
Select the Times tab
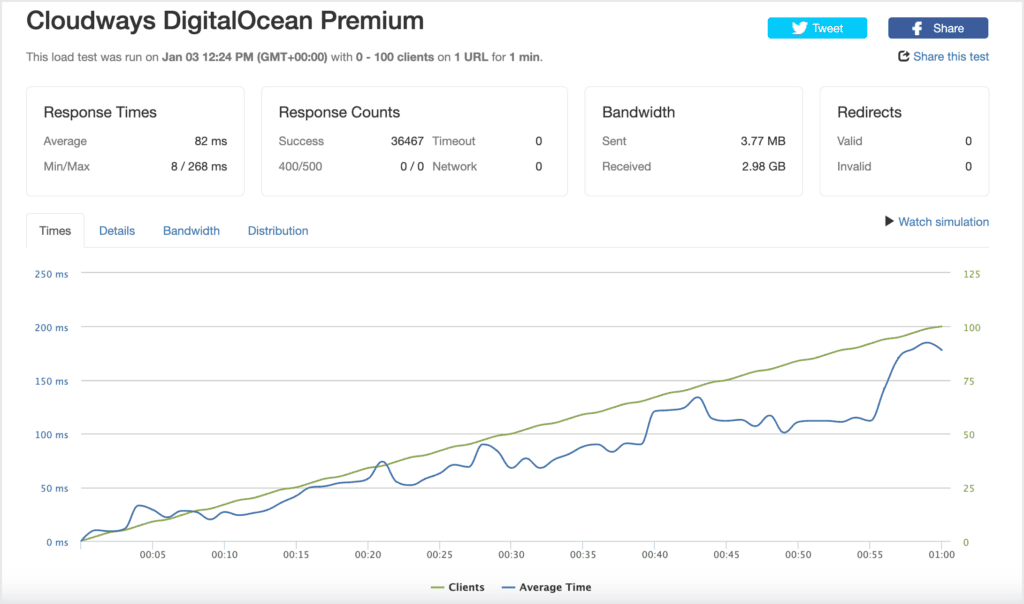[55, 230]
